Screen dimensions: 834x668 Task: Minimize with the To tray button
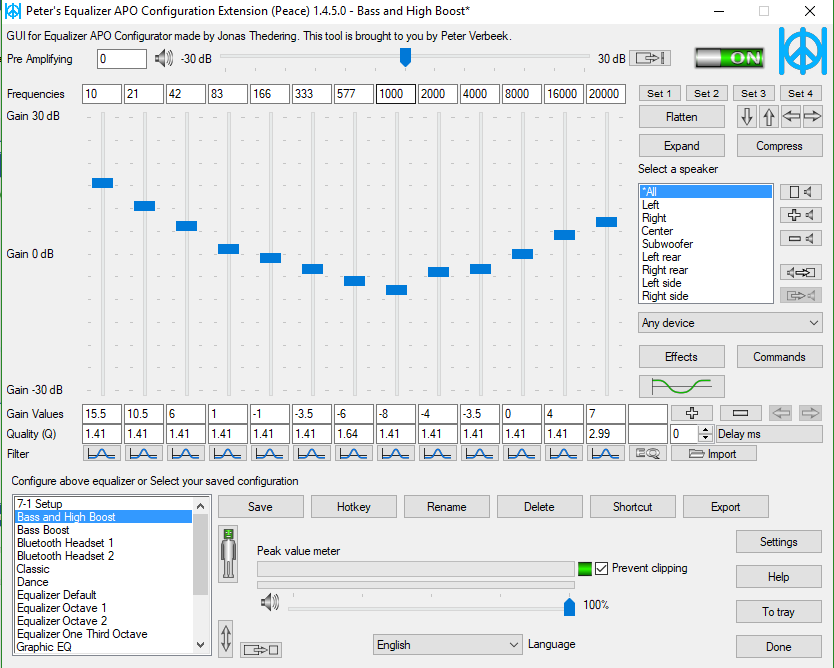(x=779, y=612)
